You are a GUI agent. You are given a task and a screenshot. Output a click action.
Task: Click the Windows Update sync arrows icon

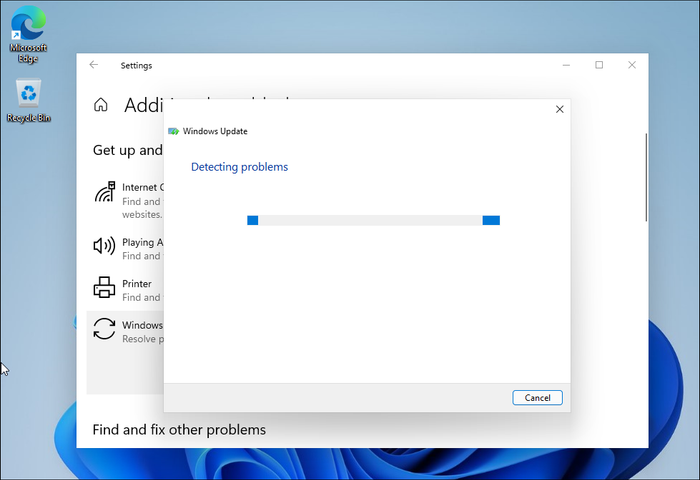point(104,330)
